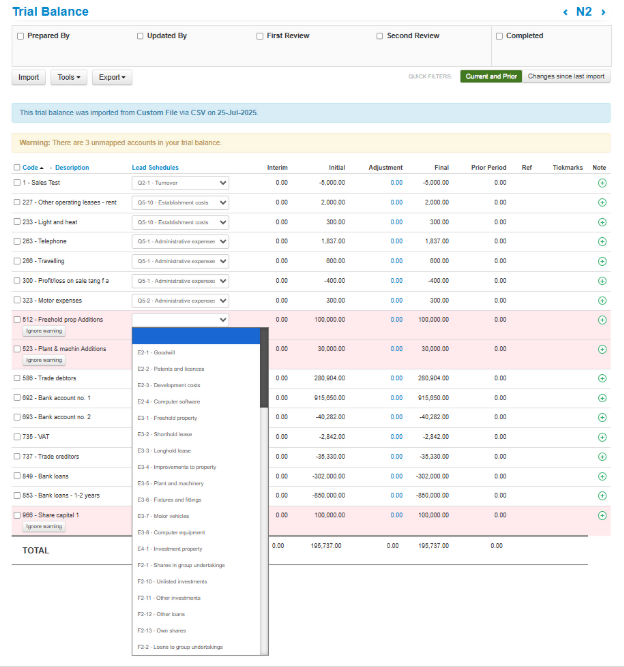Open lead schedule dropdown for Light and heat
Image resolution: width=624 pixels, height=667 pixels.
coord(180,222)
